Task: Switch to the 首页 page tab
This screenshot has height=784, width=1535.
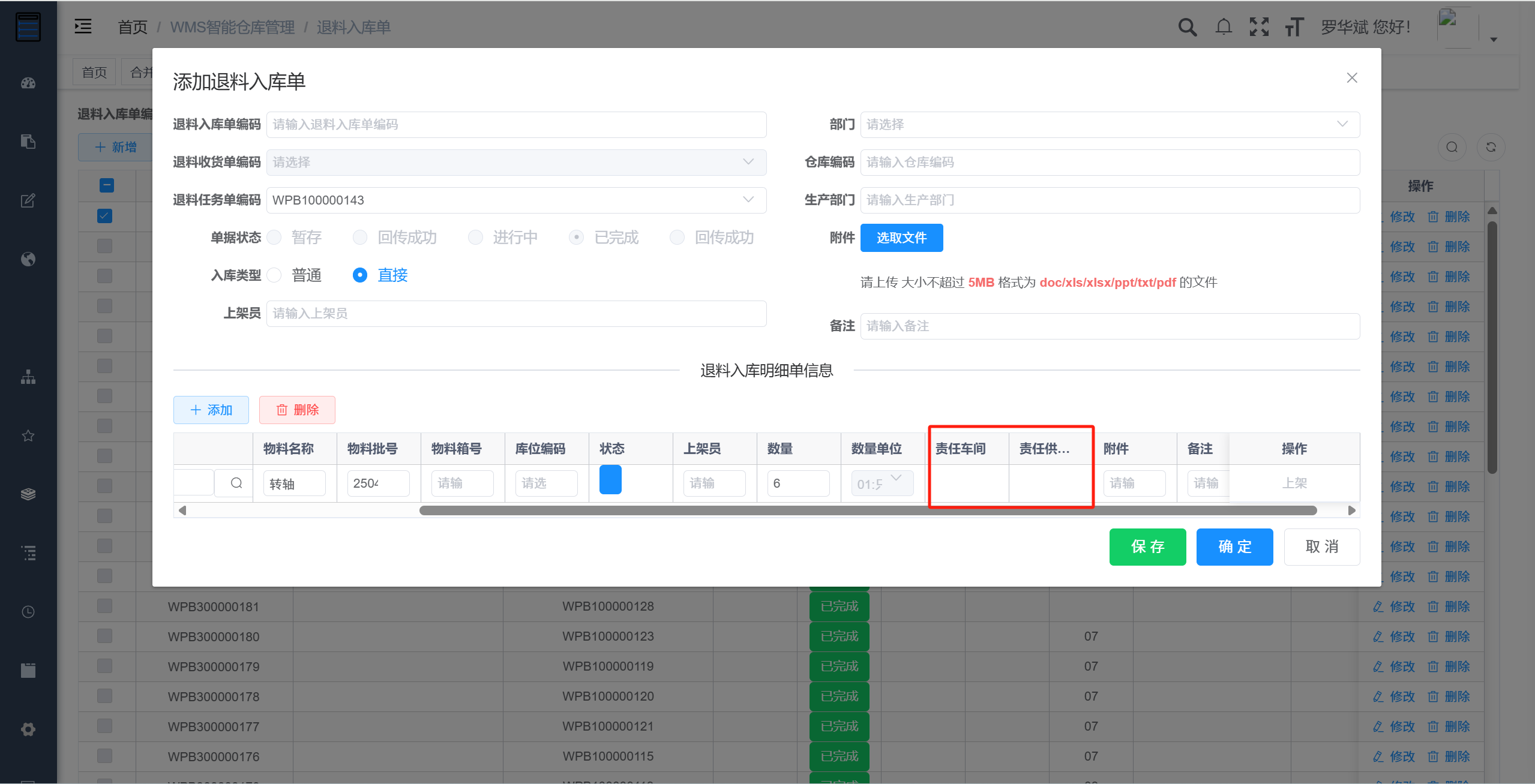Action: [x=94, y=73]
